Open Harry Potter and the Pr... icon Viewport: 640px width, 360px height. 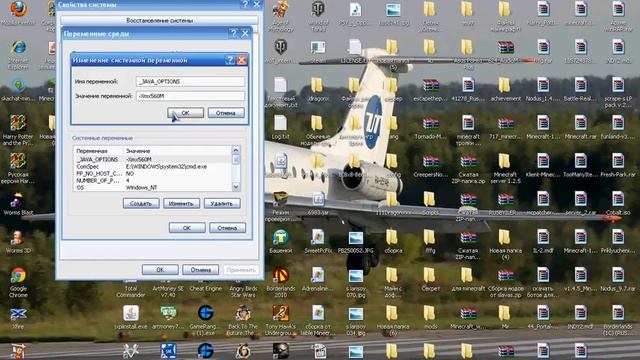18,130
